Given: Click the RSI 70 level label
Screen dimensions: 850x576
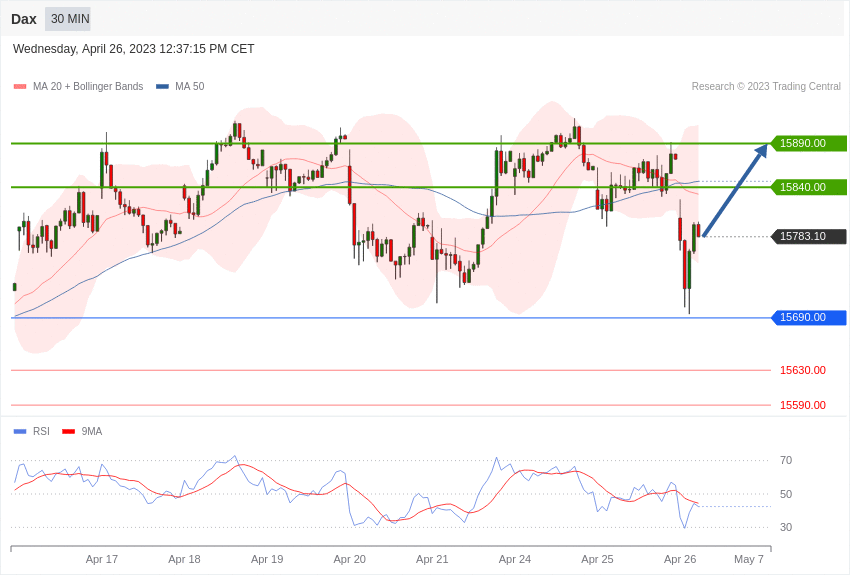Looking at the screenshot, I should pyautogui.click(x=786, y=461).
